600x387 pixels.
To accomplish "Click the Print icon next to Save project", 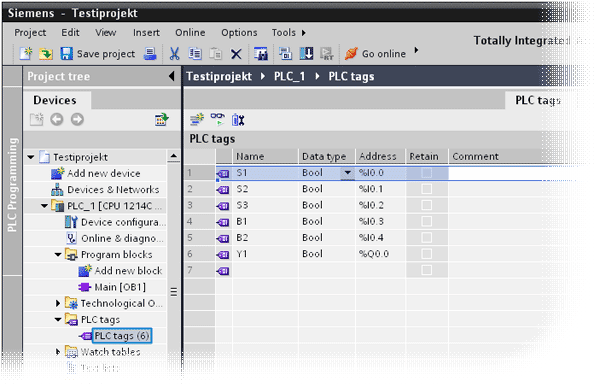I will (150, 54).
